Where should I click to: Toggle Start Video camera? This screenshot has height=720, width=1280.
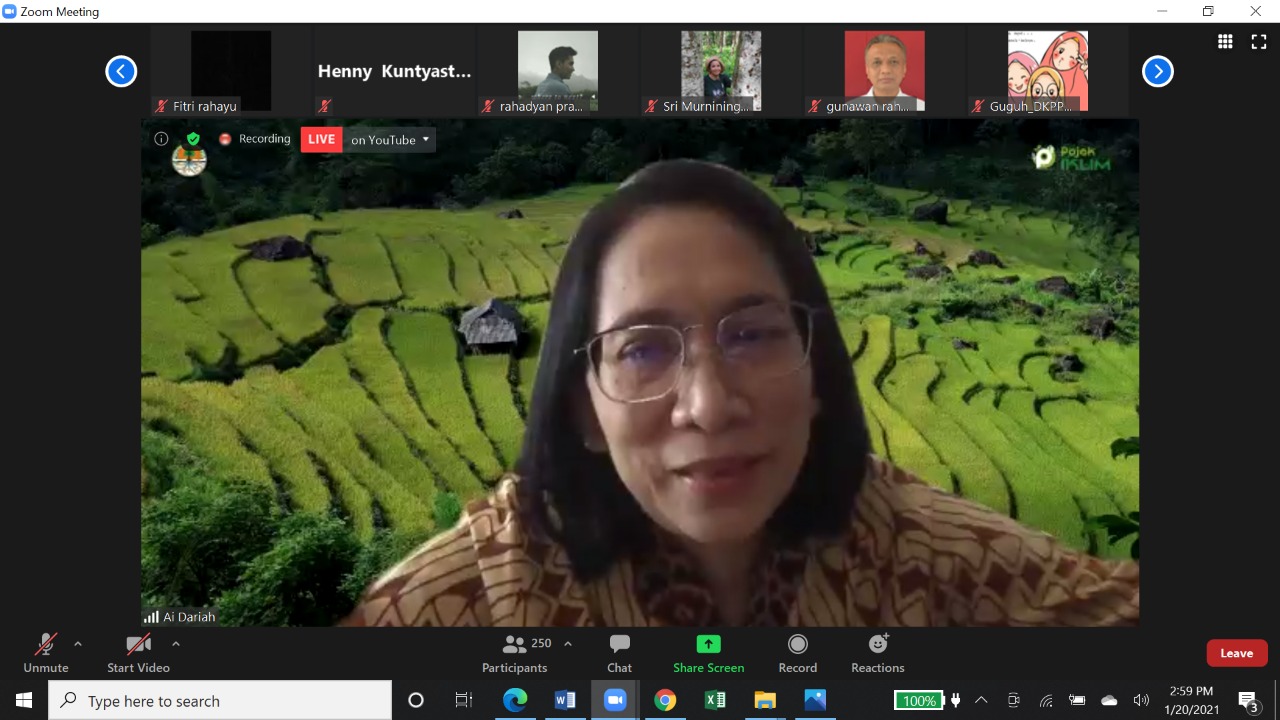138,653
